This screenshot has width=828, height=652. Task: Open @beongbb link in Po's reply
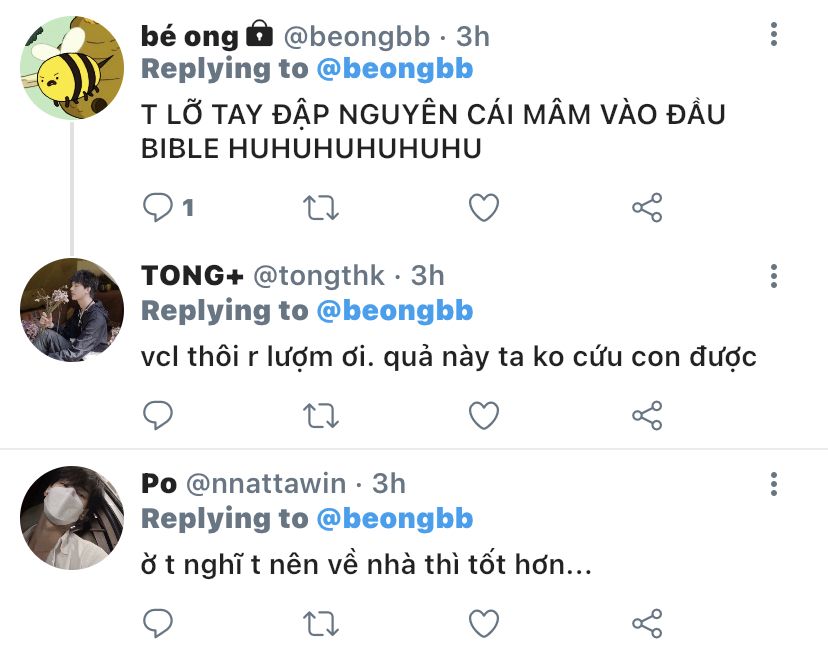pos(394,519)
